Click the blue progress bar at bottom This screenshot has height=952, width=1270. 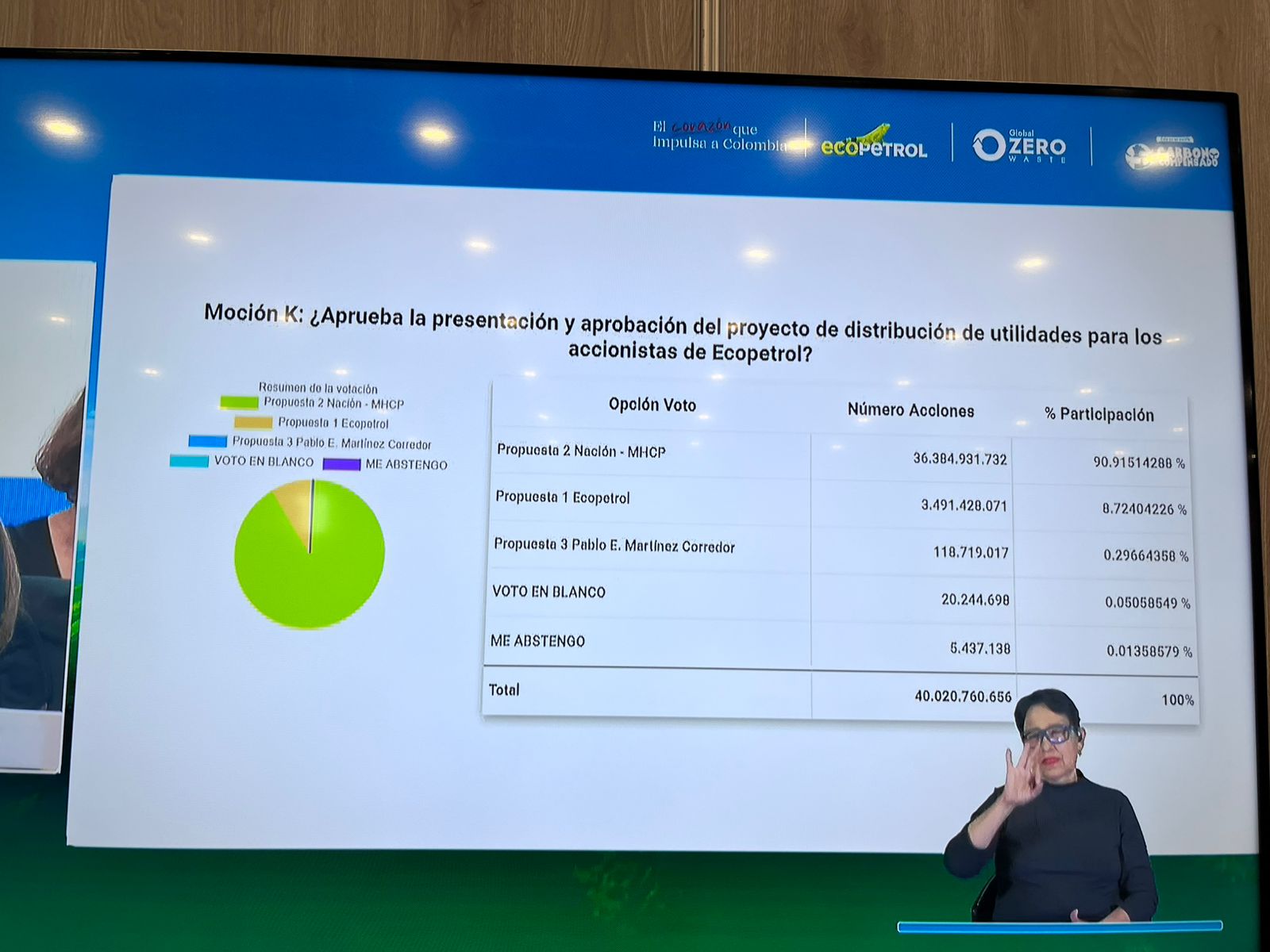click(x=1060, y=926)
